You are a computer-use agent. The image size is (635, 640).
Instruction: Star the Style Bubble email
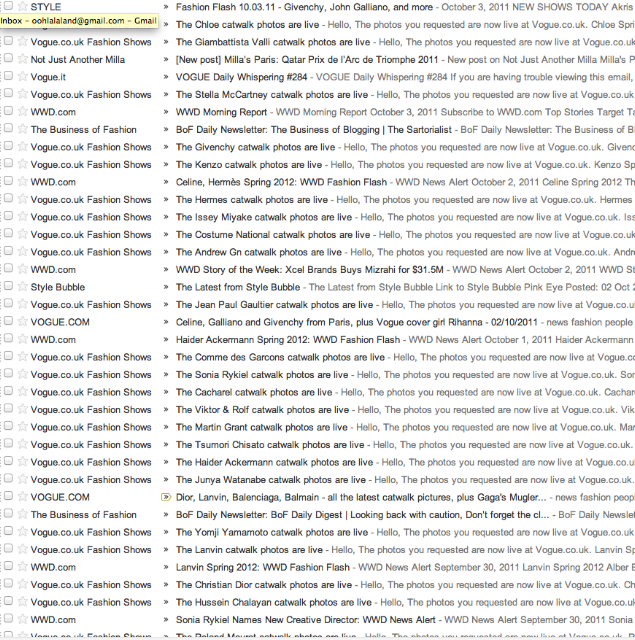[23, 286]
